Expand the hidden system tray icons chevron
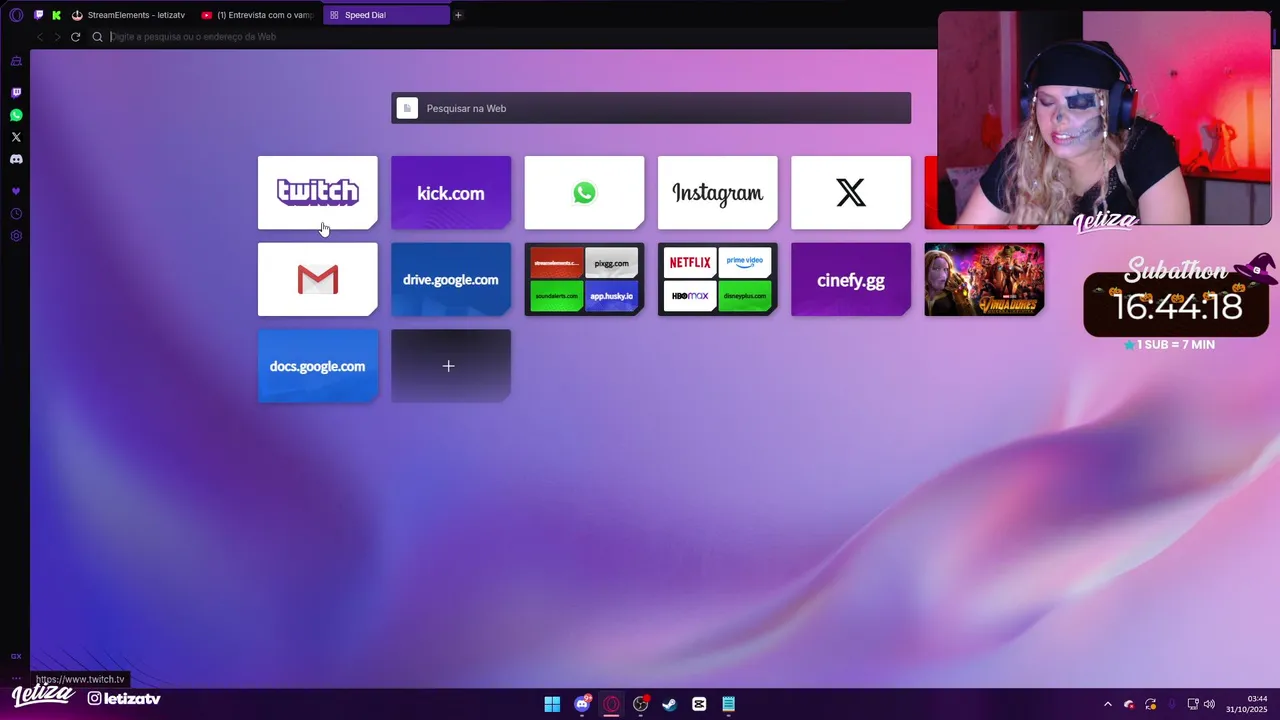1280x720 pixels. 1107,704
